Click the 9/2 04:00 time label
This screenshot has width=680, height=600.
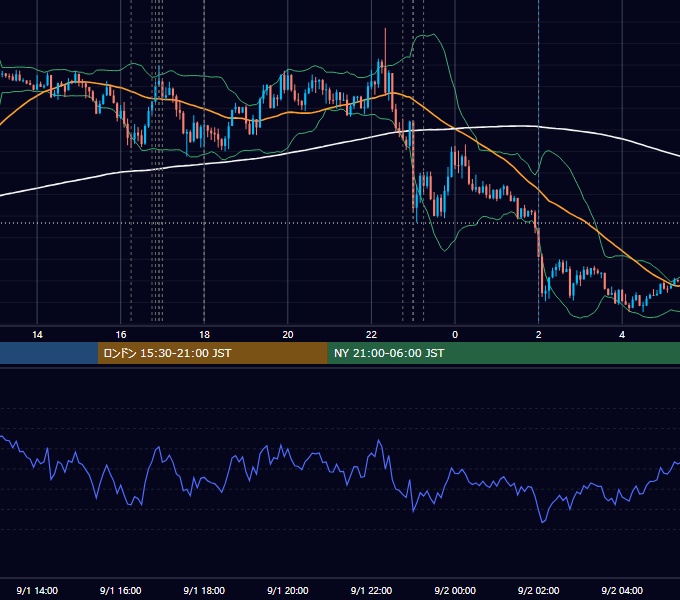click(622, 590)
